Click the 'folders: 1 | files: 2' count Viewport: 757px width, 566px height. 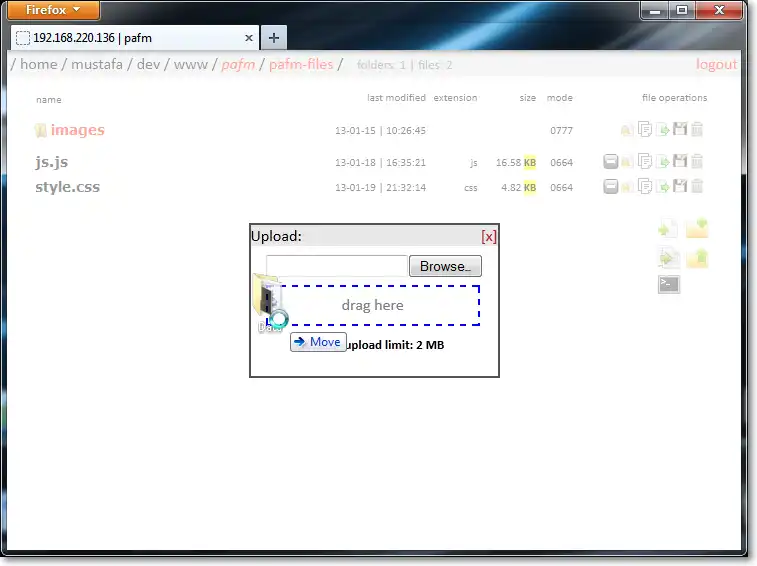(405, 65)
